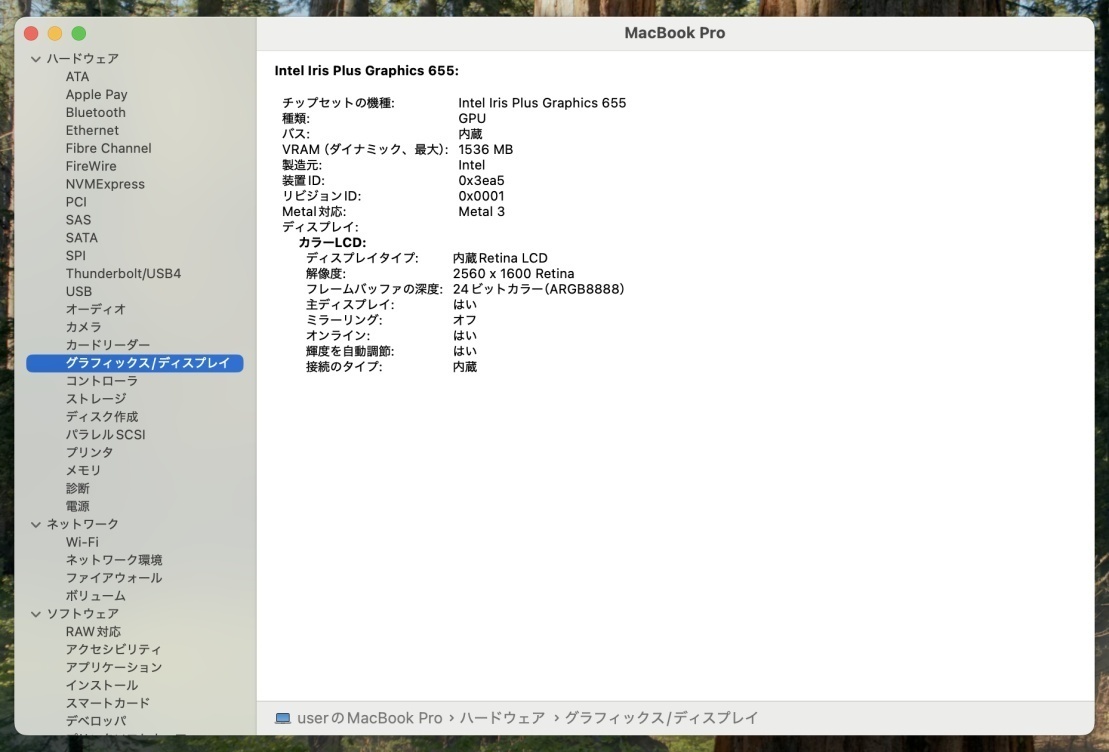
Task: Click the 2560 x 1600 Retina resolution value
Action: pyautogui.click(x=513, y=274)
